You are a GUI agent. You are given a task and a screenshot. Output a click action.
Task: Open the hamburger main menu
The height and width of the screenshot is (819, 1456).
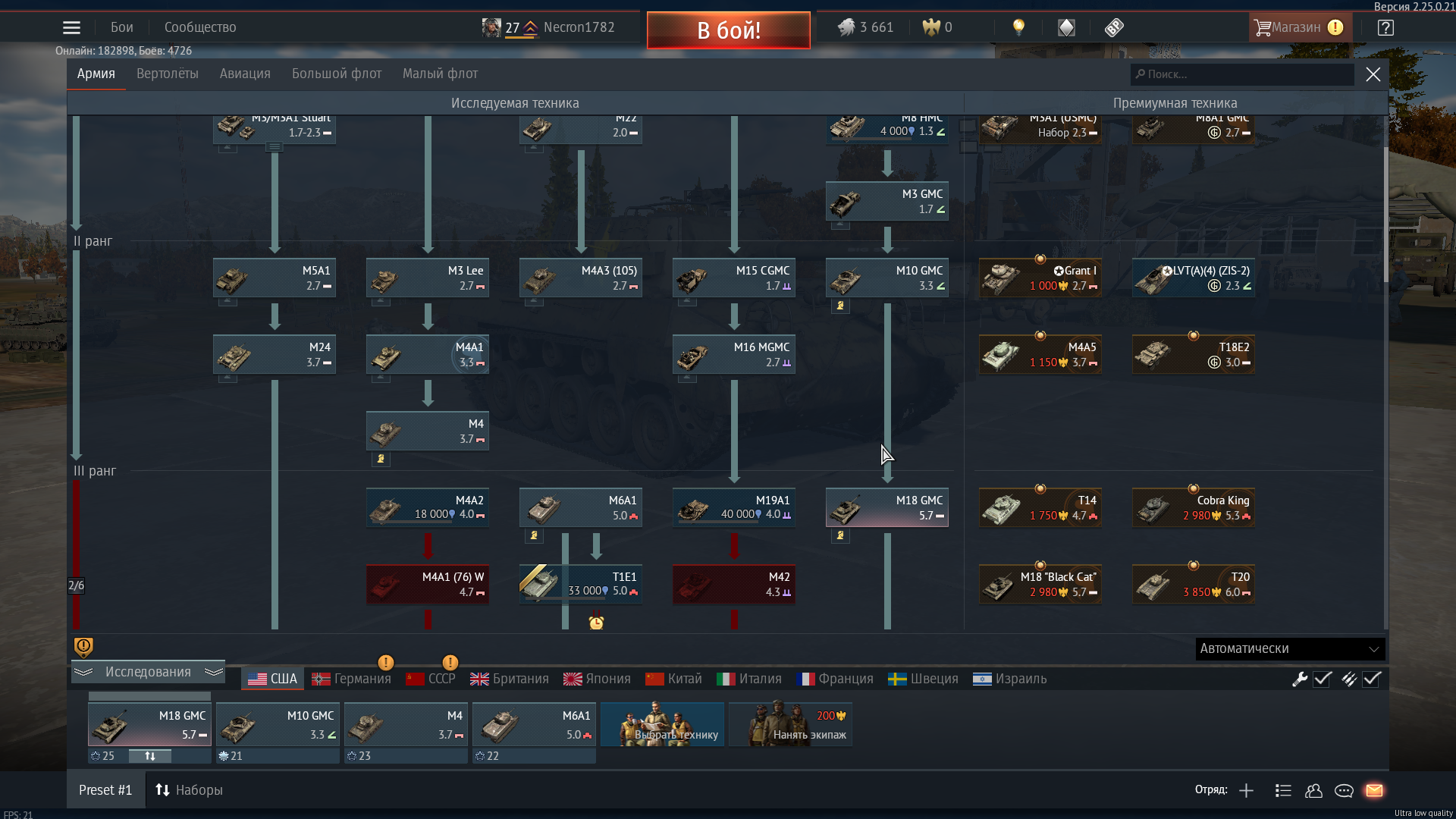pos(71,28)
